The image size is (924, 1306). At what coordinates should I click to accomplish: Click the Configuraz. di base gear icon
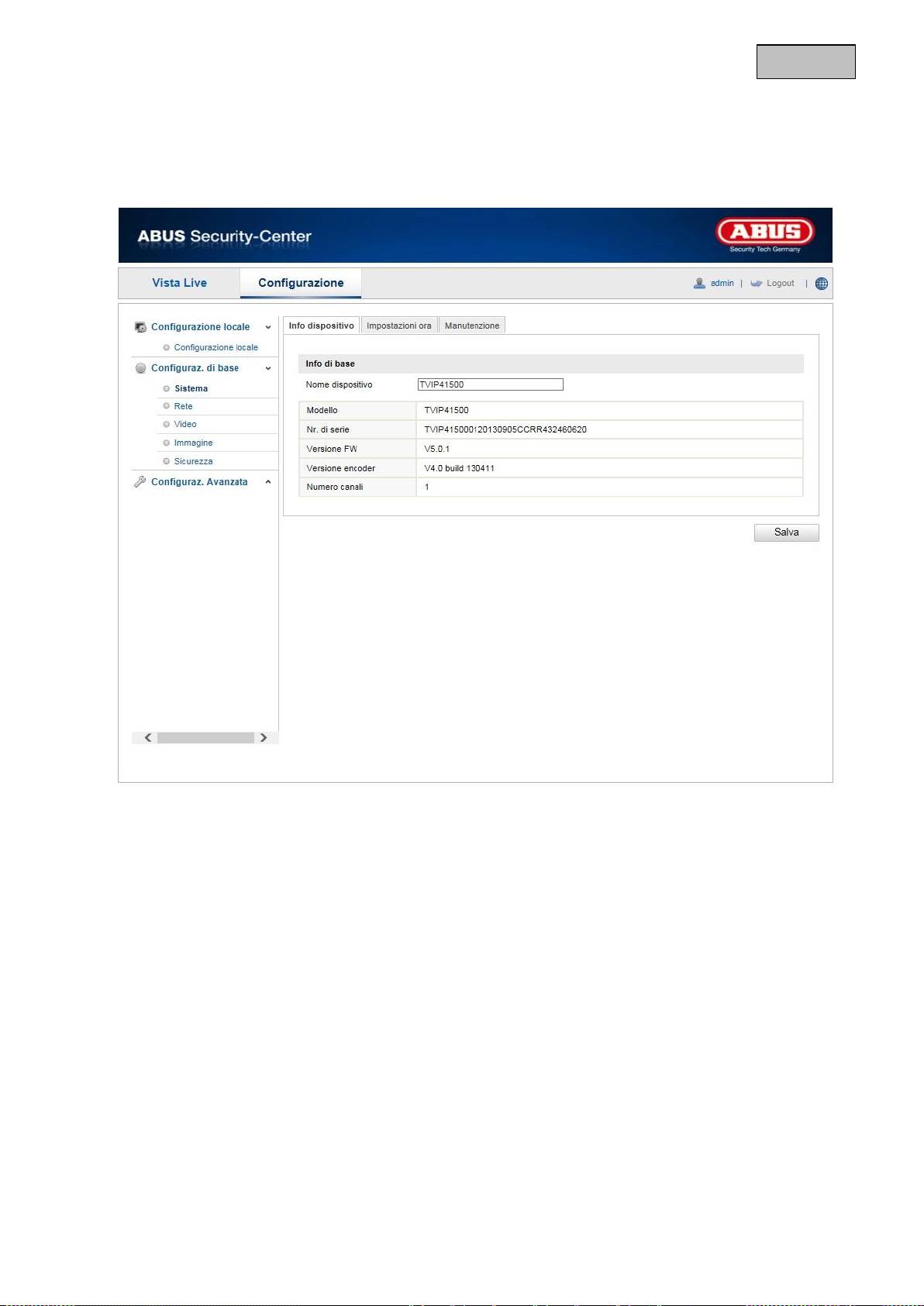(x=140, y=368)
